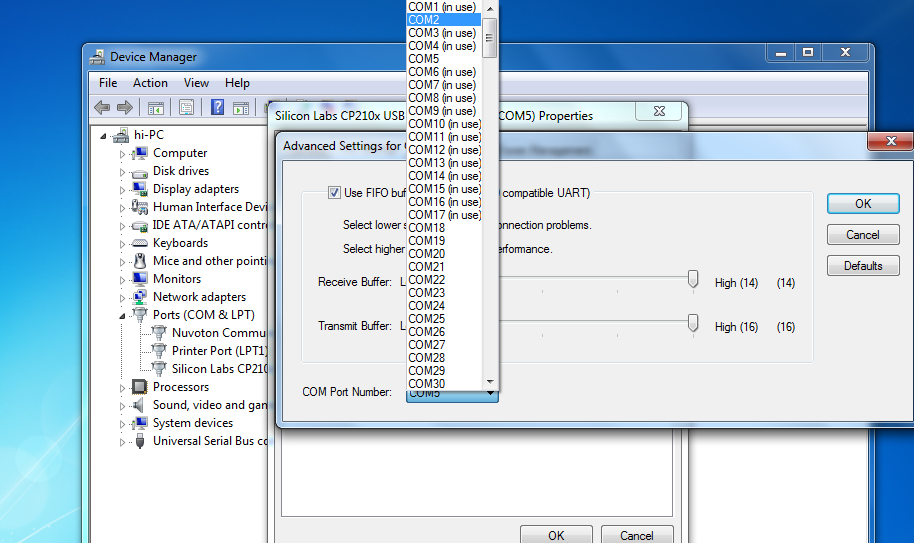
Task: Select the Keyboards category icon
Action: [x=140, y=243]
